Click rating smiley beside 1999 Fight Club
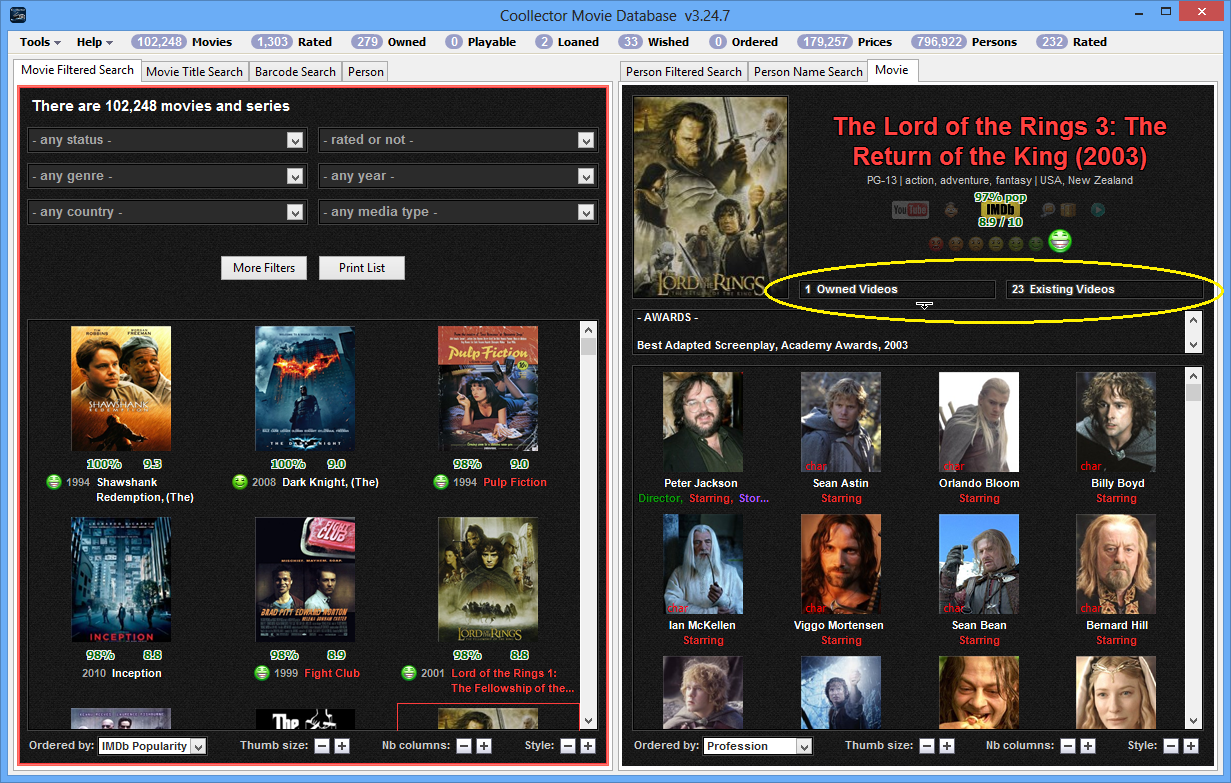This screenshot has height=783, width=1231. (x=262, y=673)
